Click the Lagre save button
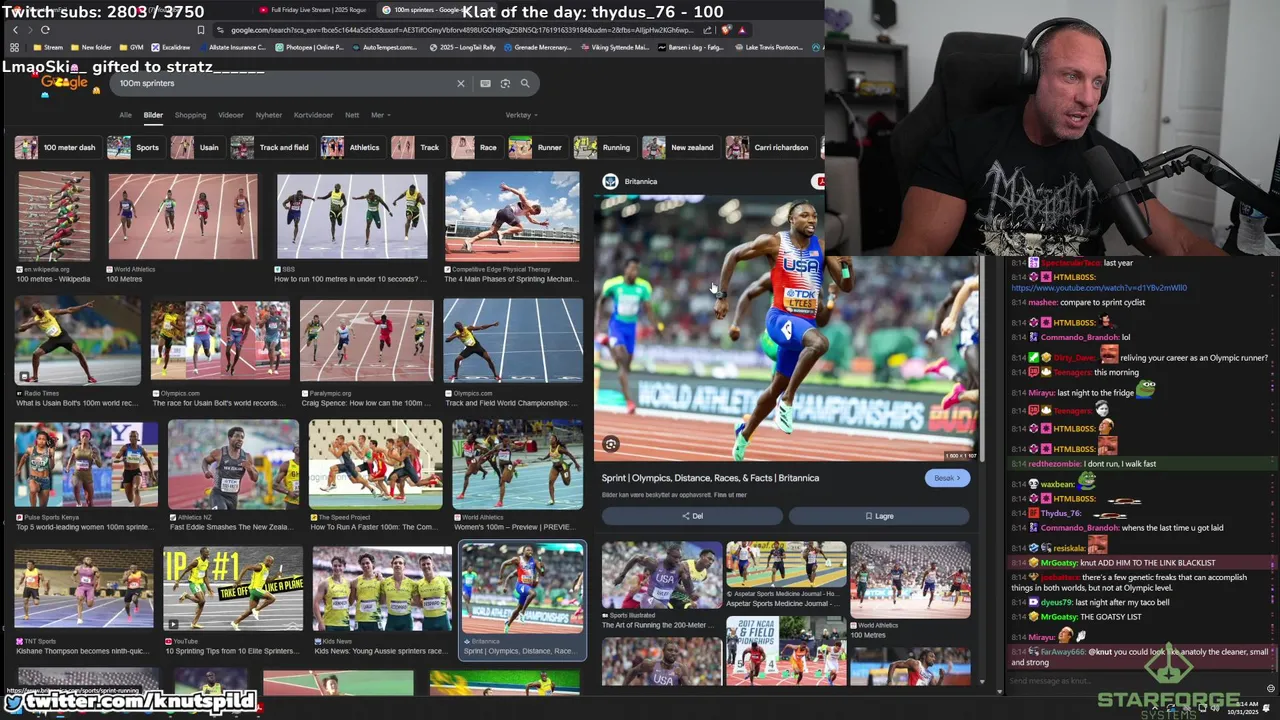Screen dimensions: 1280x720 click(879, 516)
